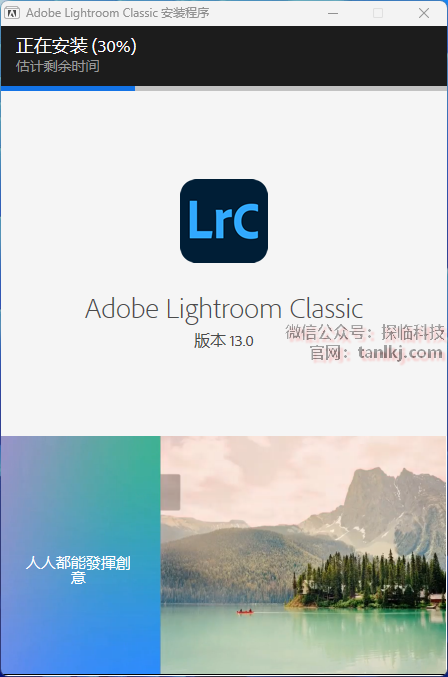
Task: Open the tanlkj.com 官网 watermark link
Action: (376, 353)
